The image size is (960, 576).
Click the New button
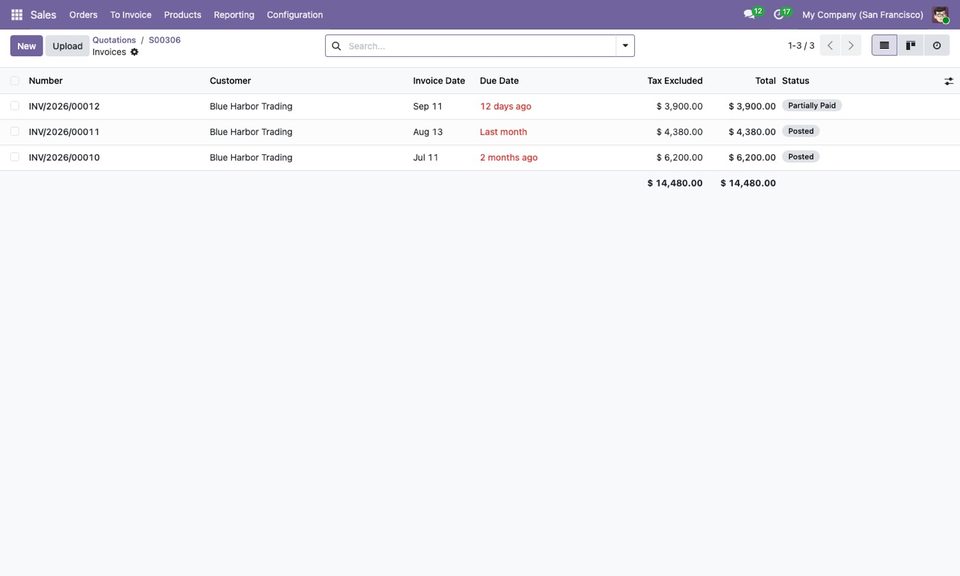pyautogui.click(x=26, y=46)
